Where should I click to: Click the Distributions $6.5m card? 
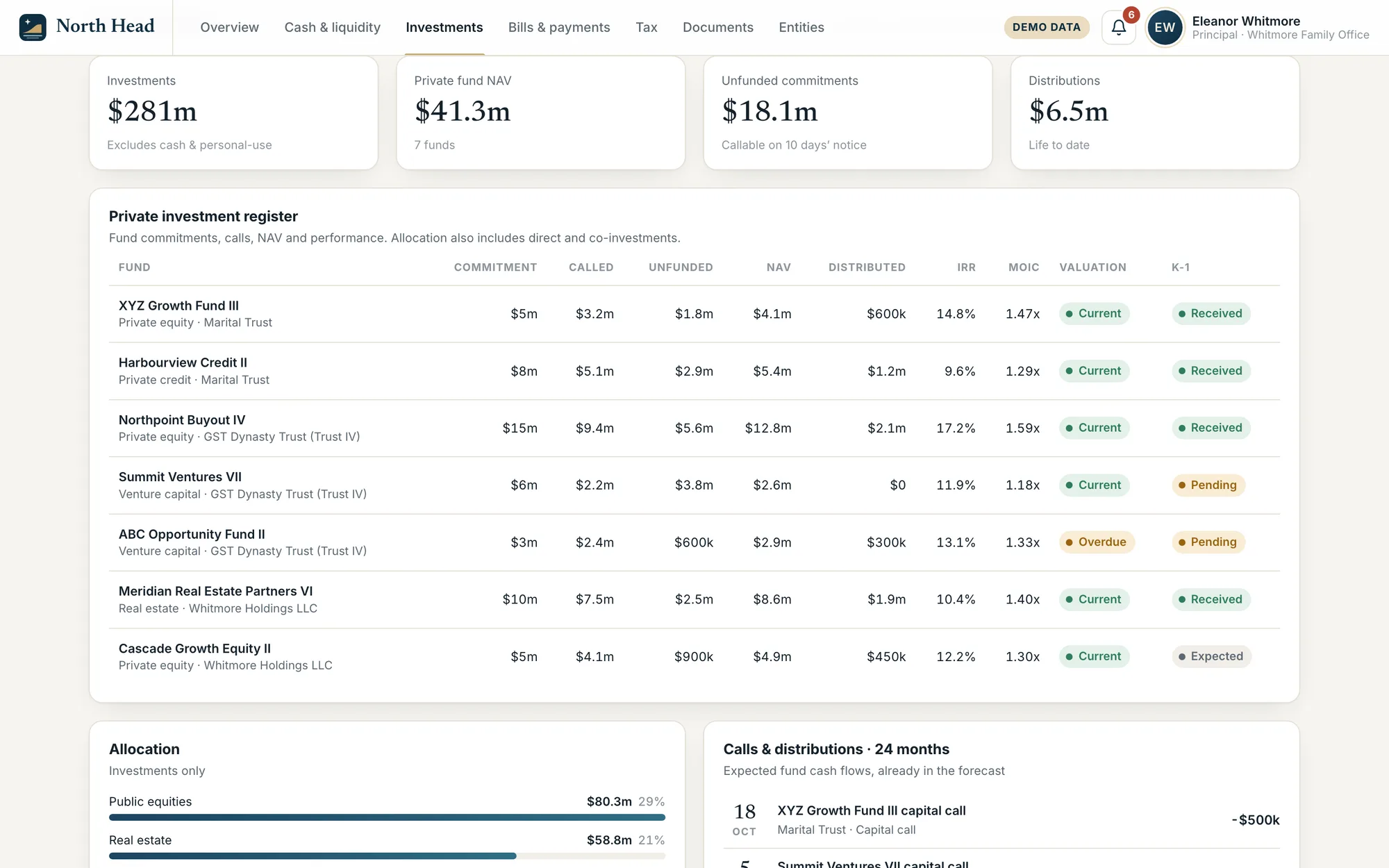coord(1155,113)
